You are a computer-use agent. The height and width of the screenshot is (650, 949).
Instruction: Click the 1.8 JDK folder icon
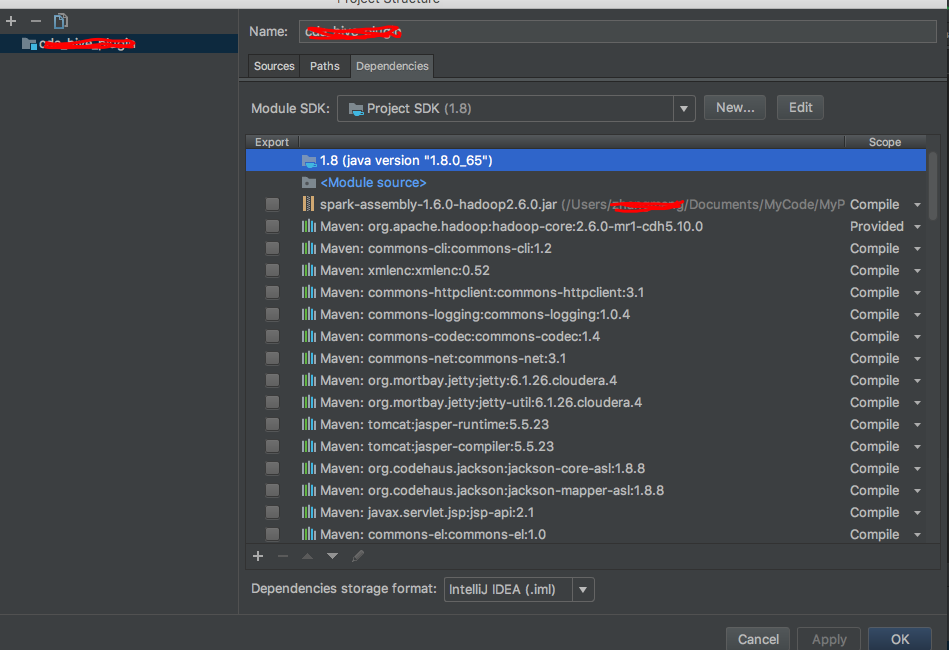pos(309,160)
